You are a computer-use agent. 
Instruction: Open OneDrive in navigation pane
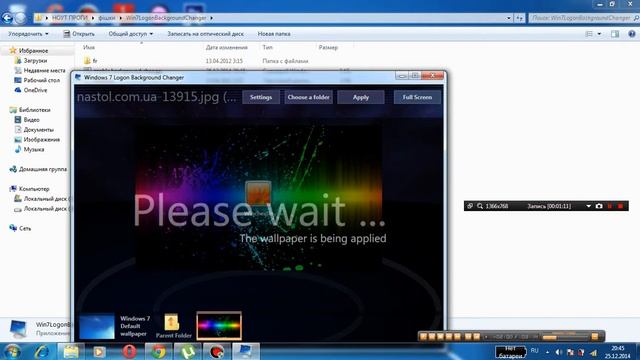point(35,90)
